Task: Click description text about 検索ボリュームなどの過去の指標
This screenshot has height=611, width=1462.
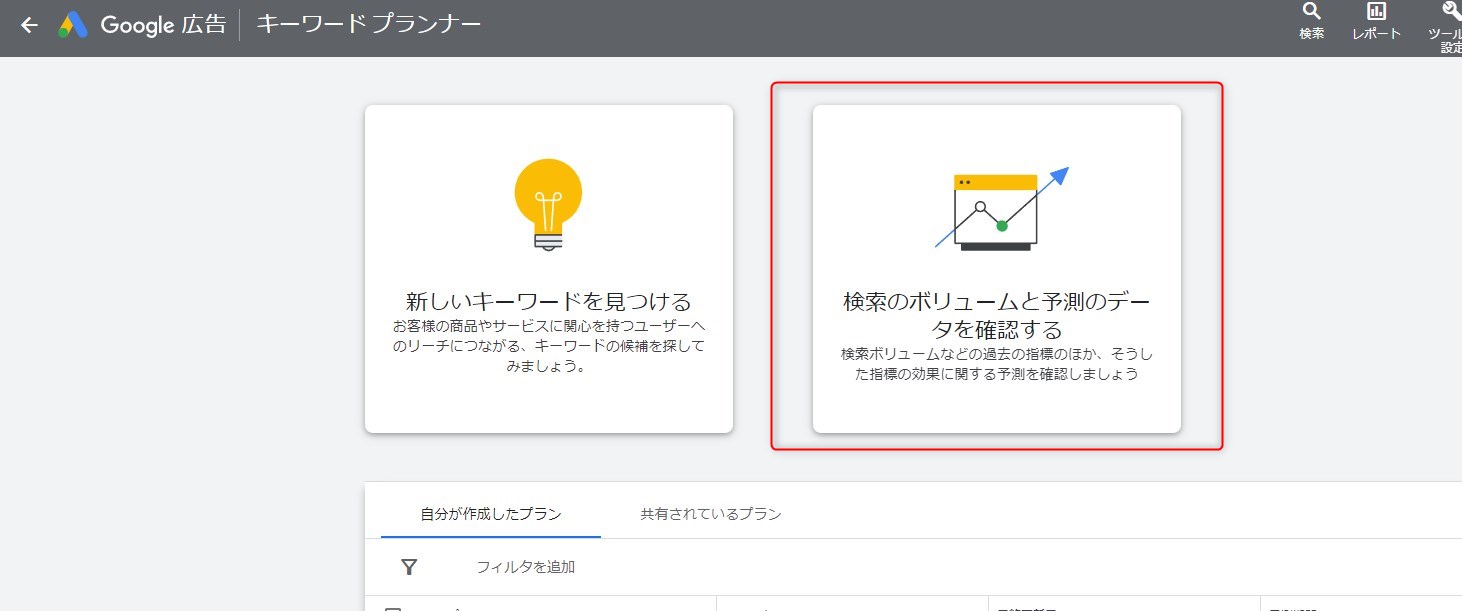Action: point(996,365)
